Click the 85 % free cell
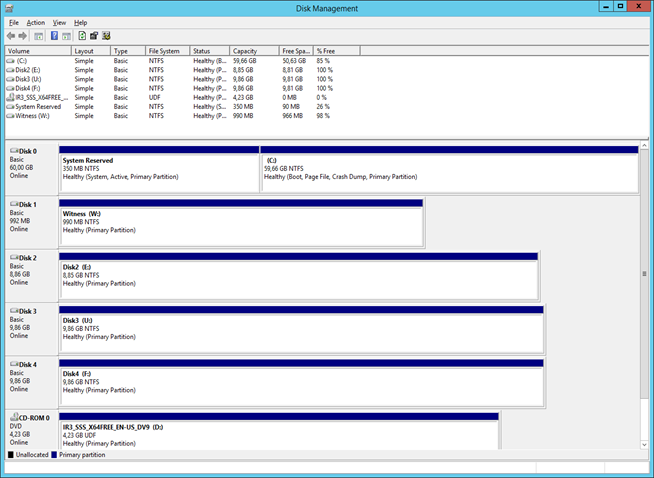The width and height of the screenshot is (654, 478). pyautogui.click(x=323, y=61)
